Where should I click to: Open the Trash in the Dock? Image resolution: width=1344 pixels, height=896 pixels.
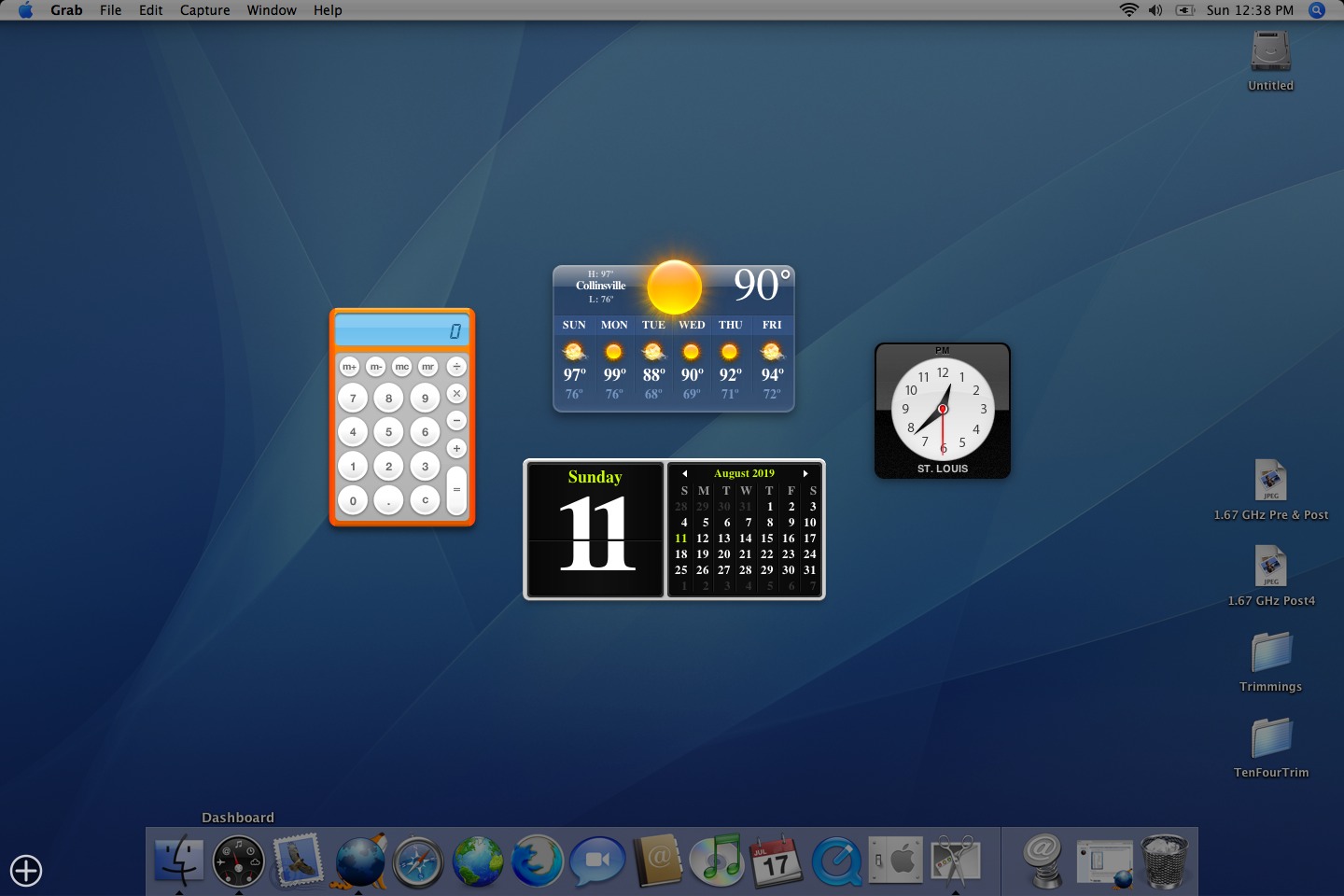tap(1164, 861)
